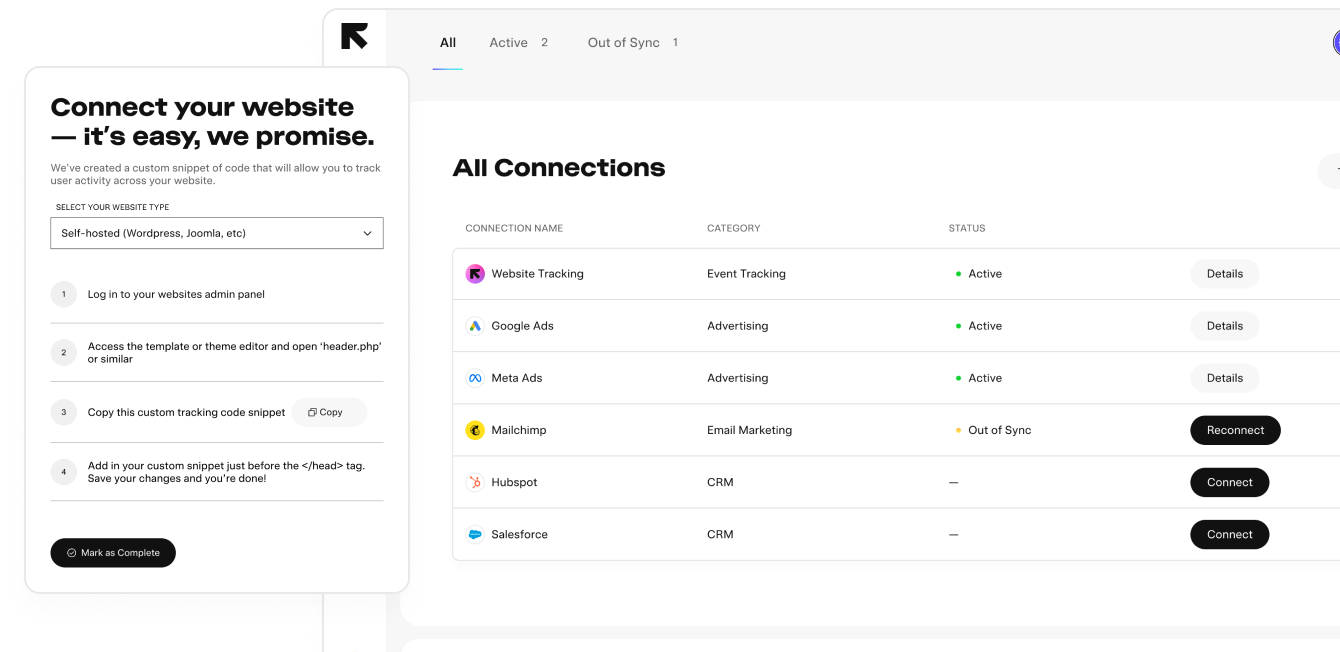The image size is (1340, 652).
Task: Click Hubspot's CRM category cell
Action: [720, 482]
